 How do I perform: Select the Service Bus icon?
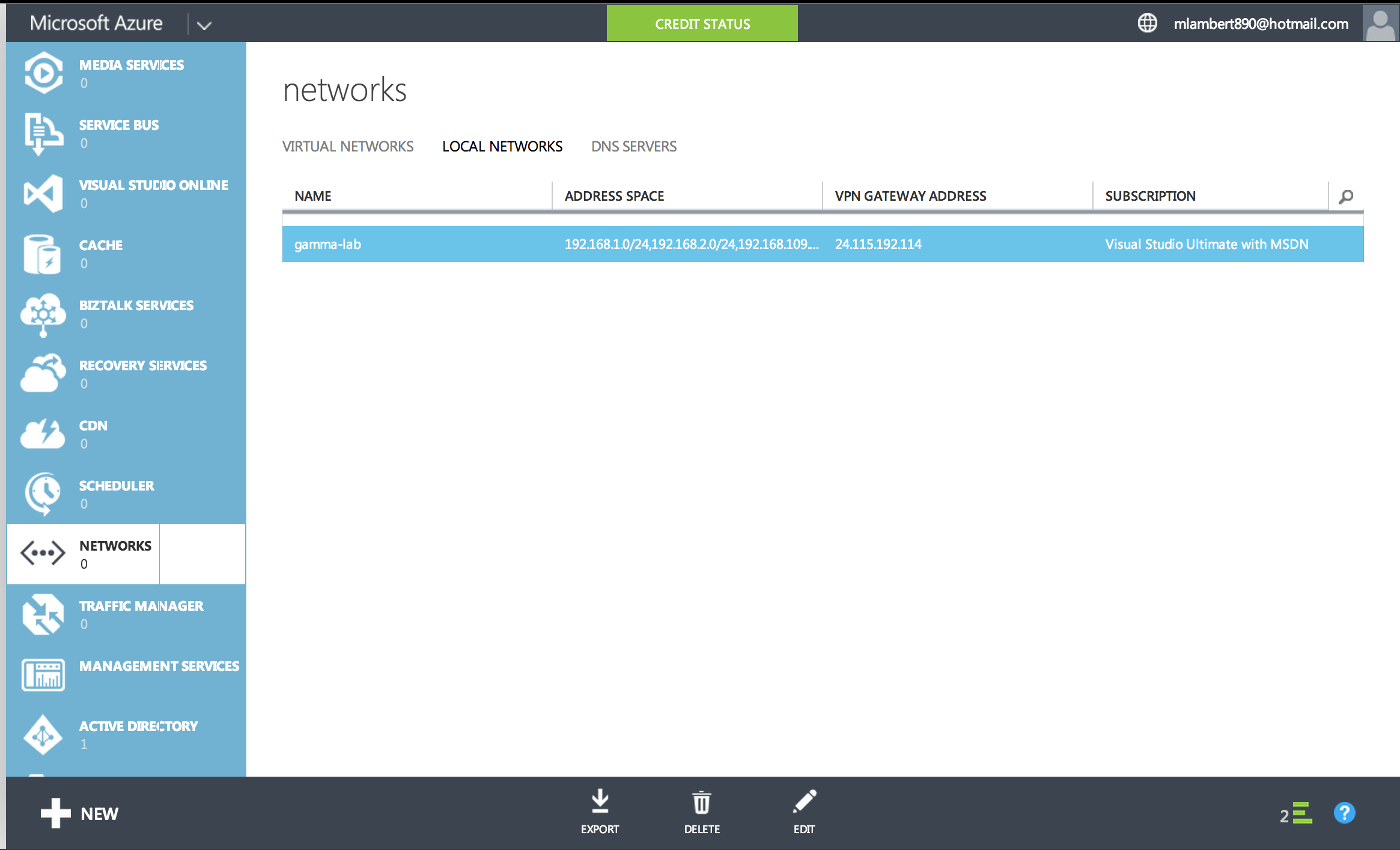click(x=43, y=133)
